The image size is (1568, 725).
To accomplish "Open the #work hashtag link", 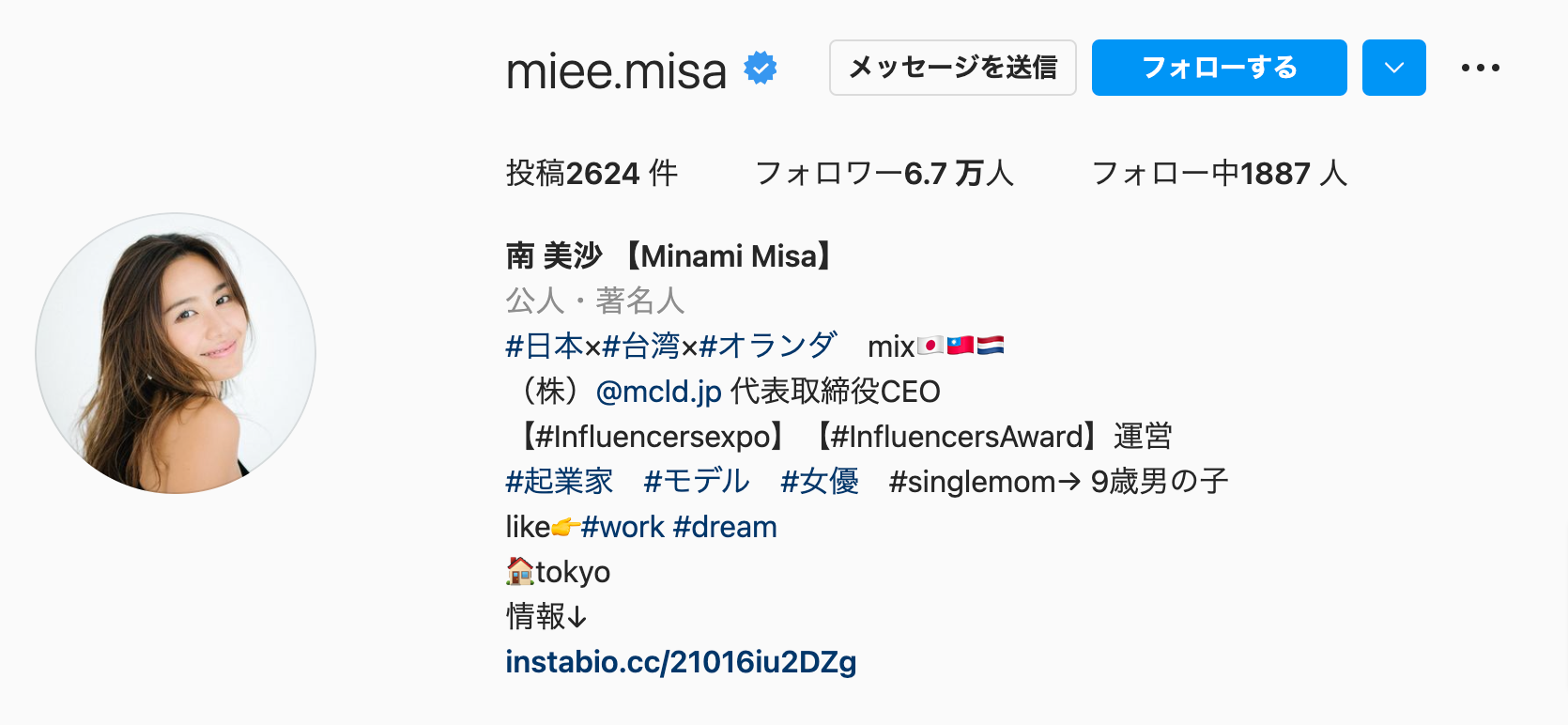I will [x=623, y=527].
